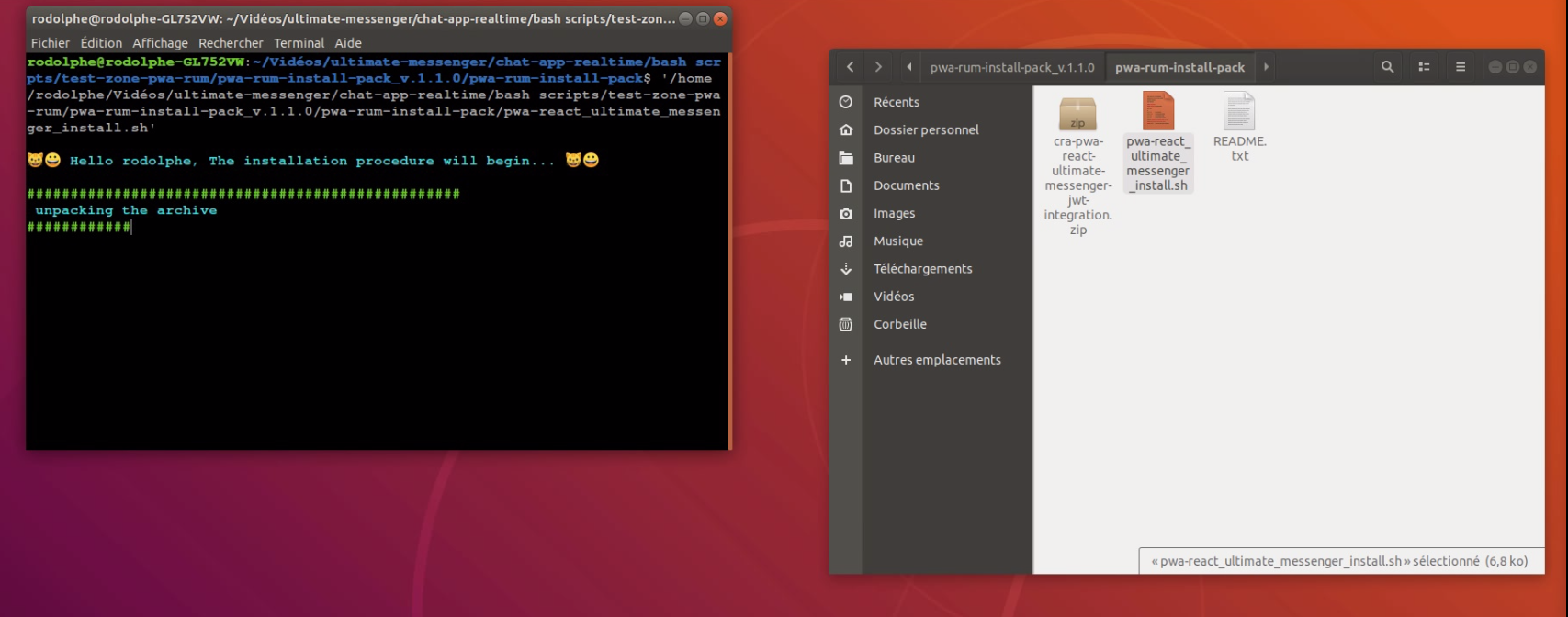1568x617 pixels.
Task: Open the file manager hamburger menu
Action: pyautogui.click(x=1460, y=67)
